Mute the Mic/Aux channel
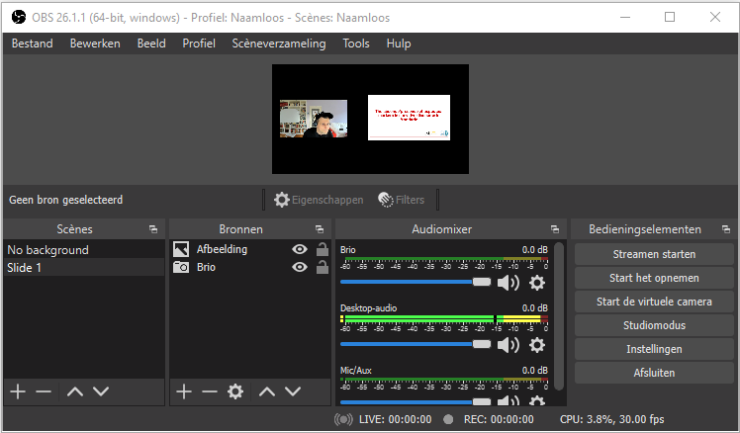Viewport: 740px width, 433px height. coord(508,401)
